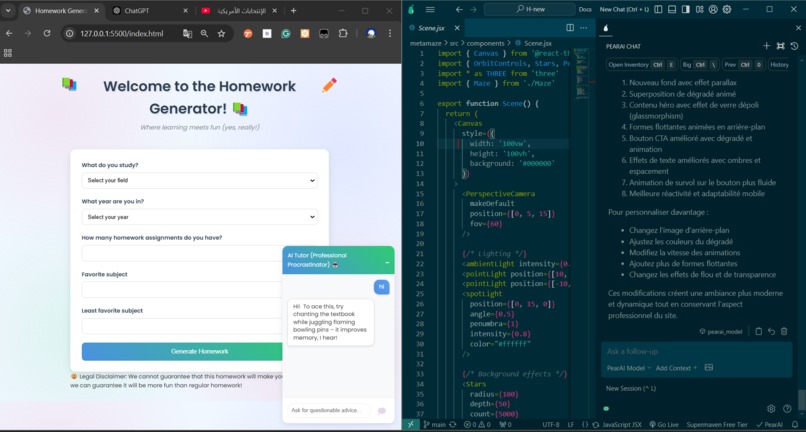Open the tab search dropdown in Chrome

[x=8, y=10]
